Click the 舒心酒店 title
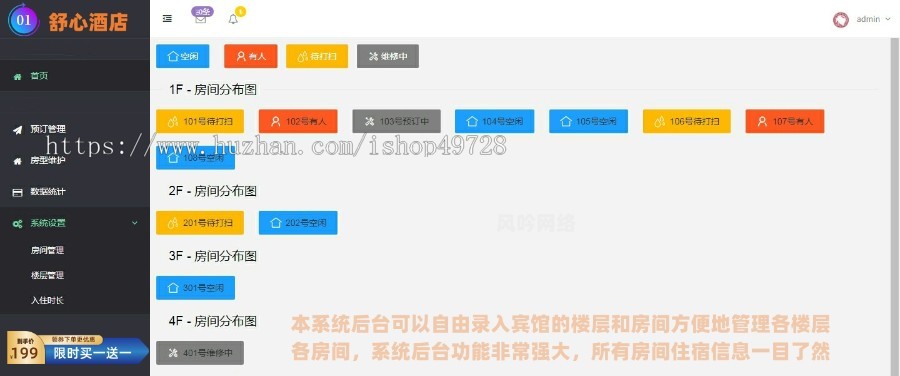The height and width of the screenshot is (376, 900). click(x=88, y=22)
